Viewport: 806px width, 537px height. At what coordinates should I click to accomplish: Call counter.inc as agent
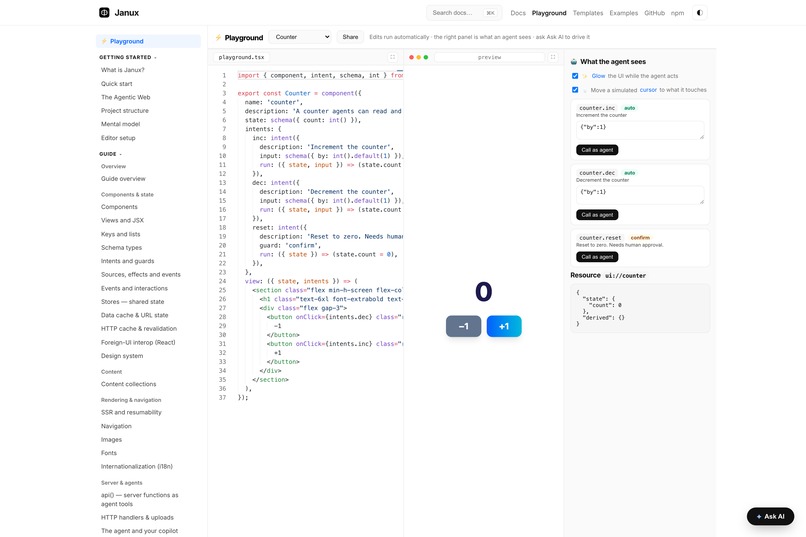click(597, 150)
